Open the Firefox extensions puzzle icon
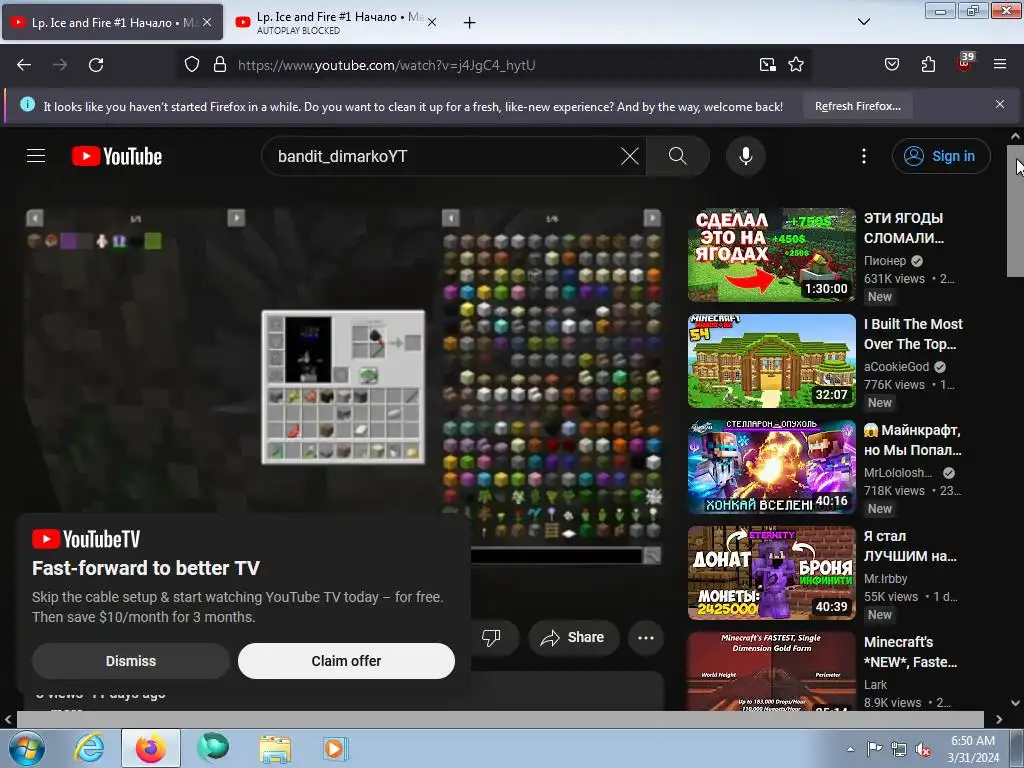The height and width of the screenshot is (768, 1024). point(928,65)
